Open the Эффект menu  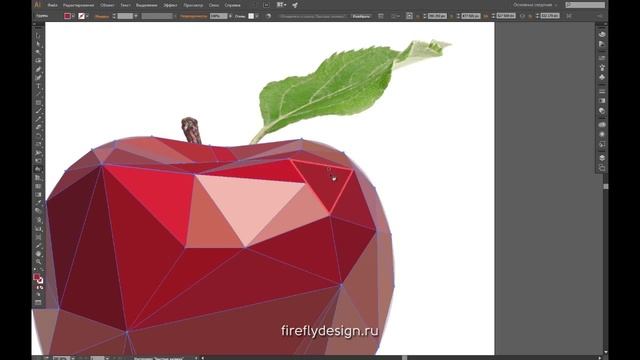(x=170, y=5)
